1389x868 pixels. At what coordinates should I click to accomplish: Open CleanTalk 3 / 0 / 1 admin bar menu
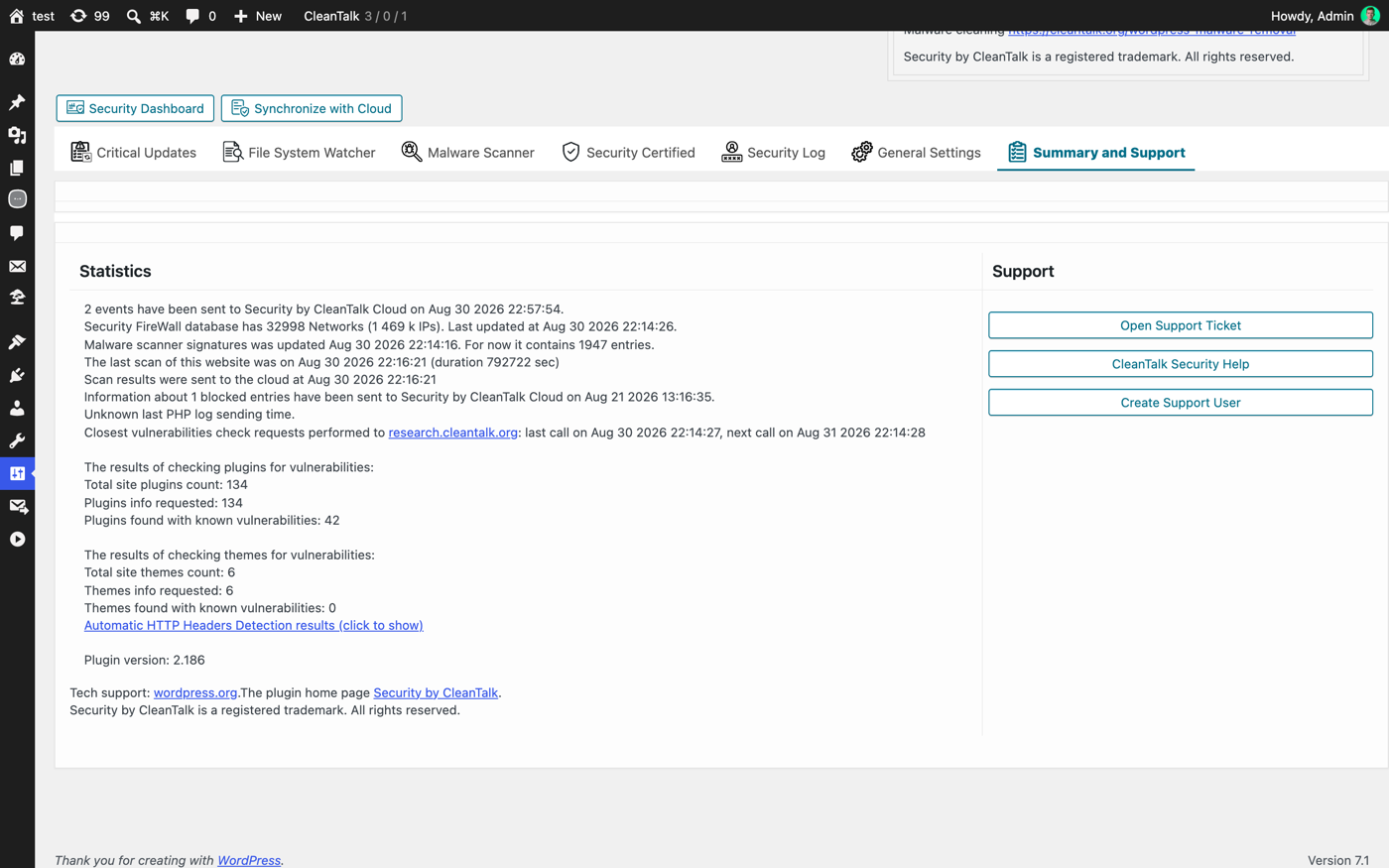[x=355, y=16]
